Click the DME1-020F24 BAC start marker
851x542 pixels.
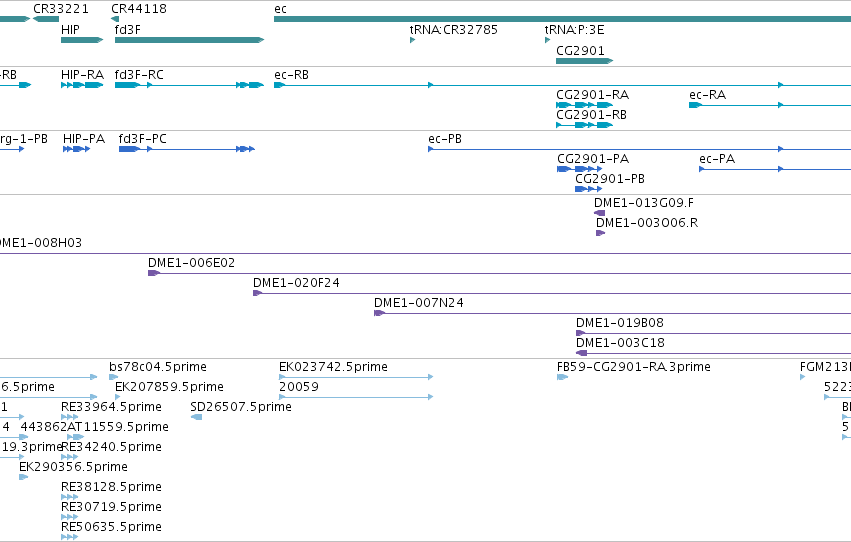(x=258, y=293)
